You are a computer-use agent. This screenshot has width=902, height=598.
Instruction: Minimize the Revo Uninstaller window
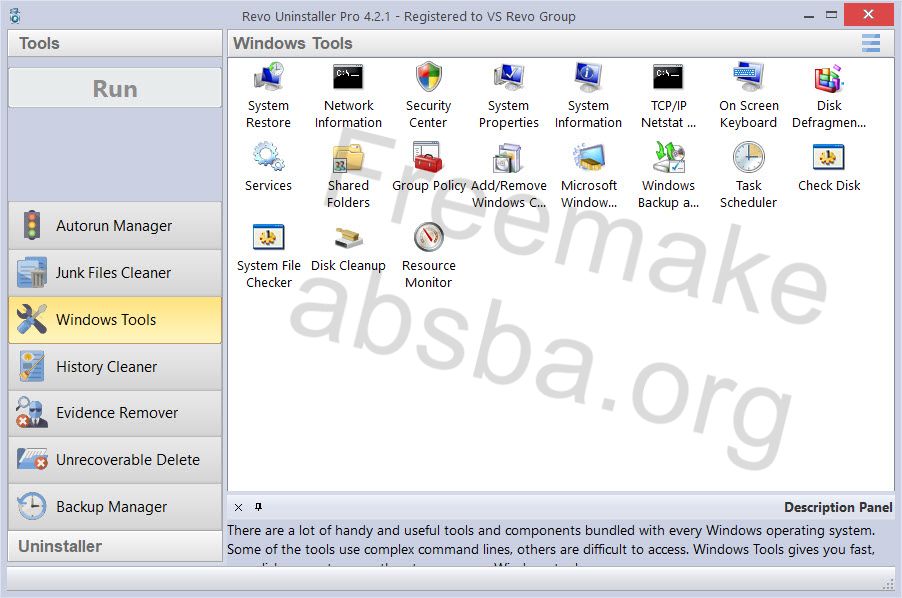(809, 16)
